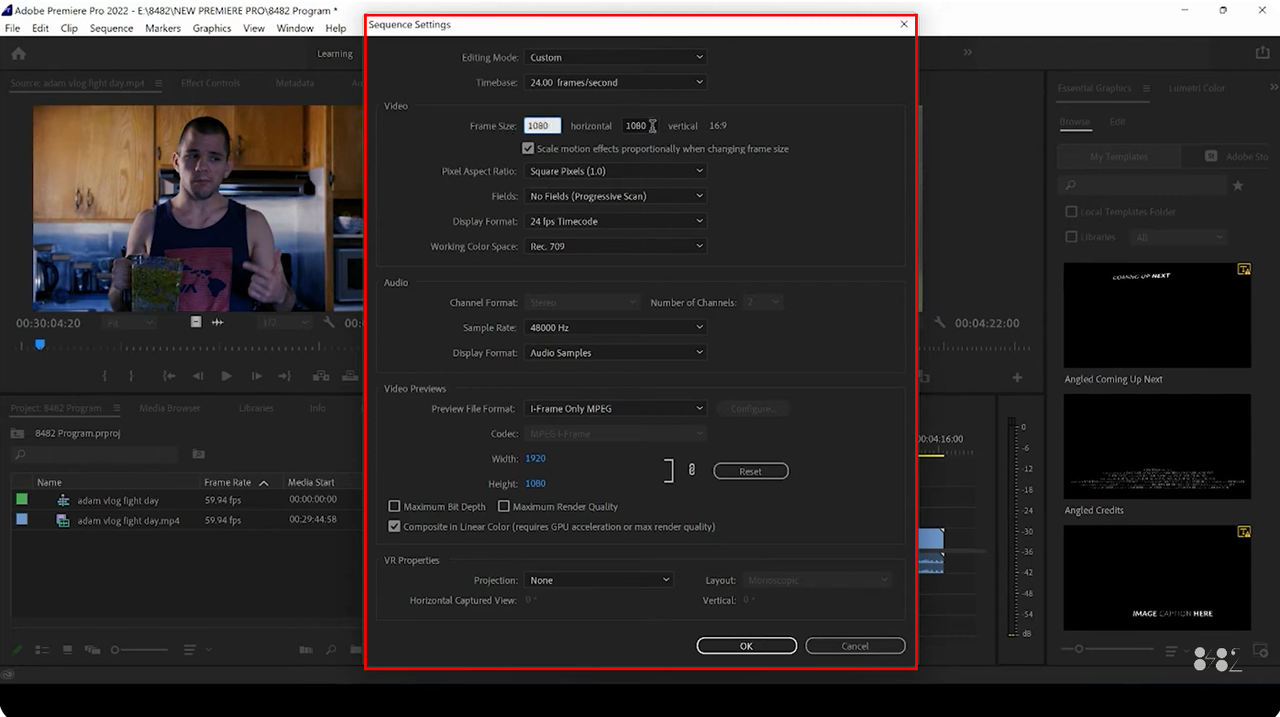
Task: Click Reset button for preview size
Action: click(x=751, y=471)
